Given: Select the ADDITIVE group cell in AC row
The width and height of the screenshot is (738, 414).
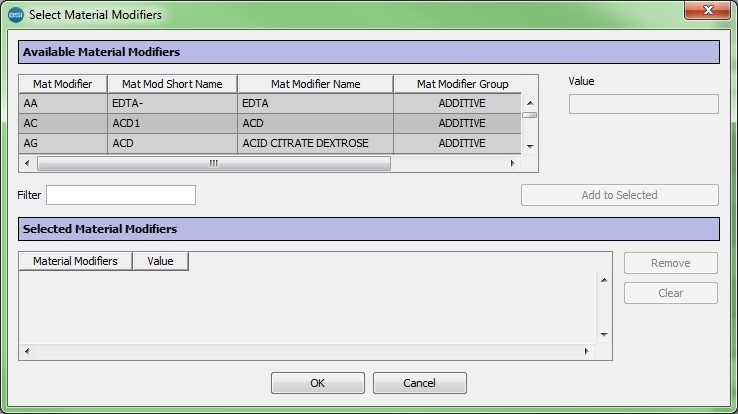Looking at the screenshot, I should click(457, 123).
